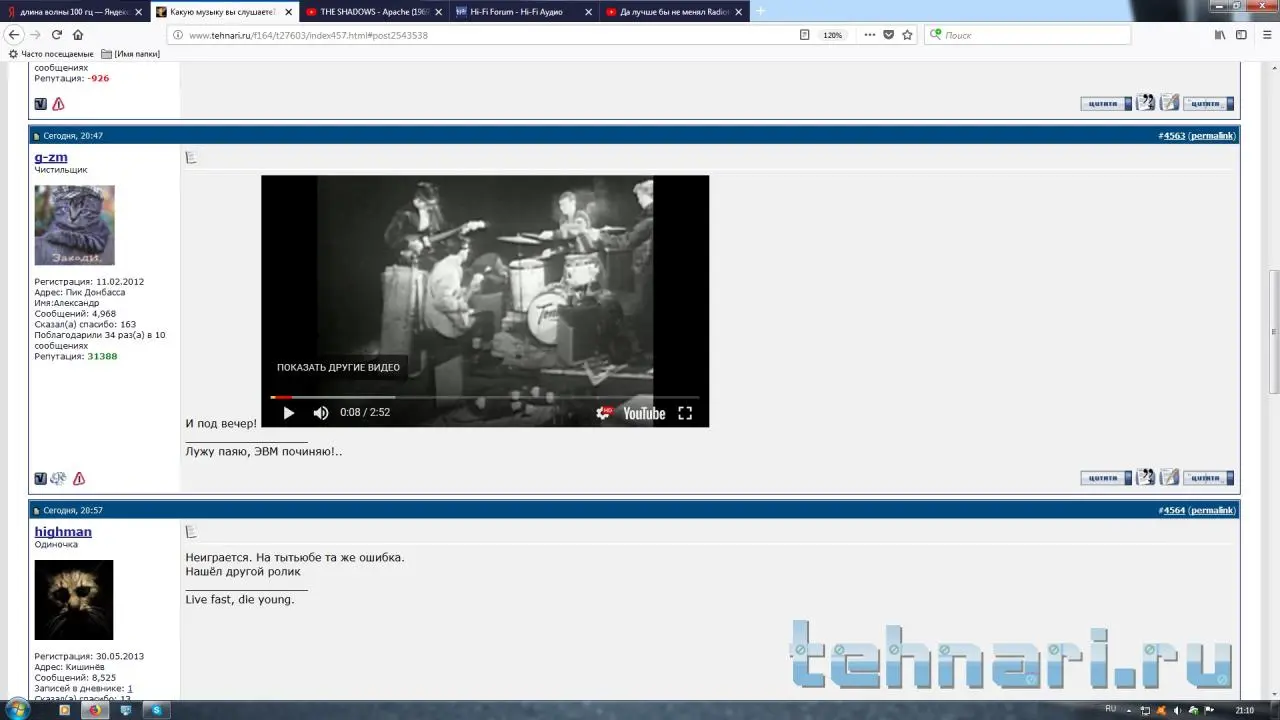This screenshot has width=1280, height=720.
Task: Toggle reader view in address bar
Action: pos(804,35)
